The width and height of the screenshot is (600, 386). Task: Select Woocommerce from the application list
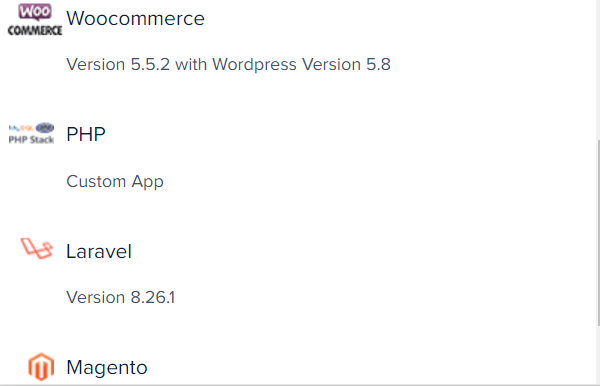(x=135, y=18)
